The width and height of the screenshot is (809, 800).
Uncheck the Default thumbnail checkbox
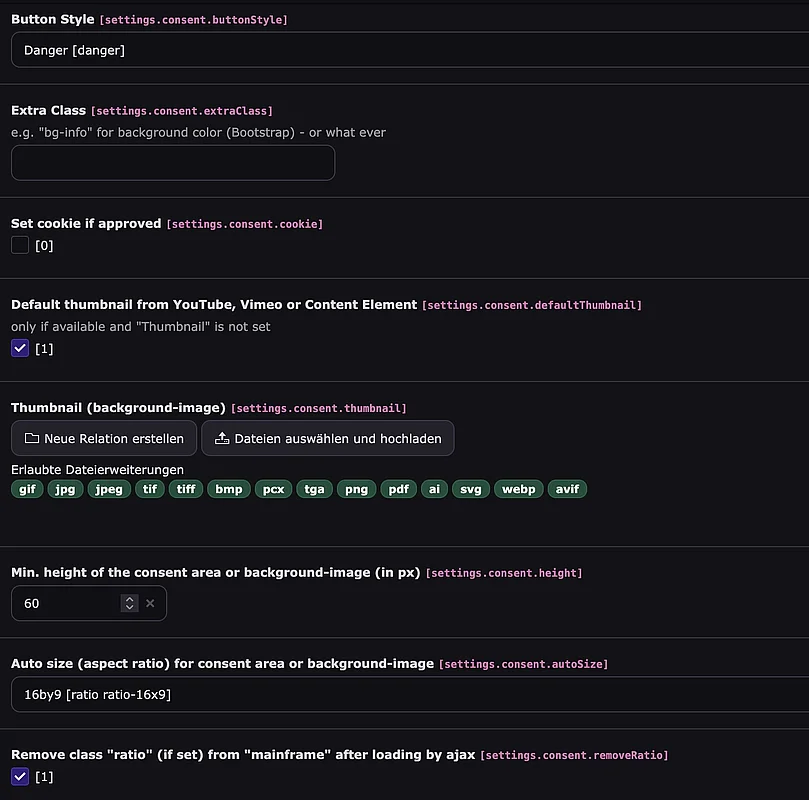tap(20, 348)
